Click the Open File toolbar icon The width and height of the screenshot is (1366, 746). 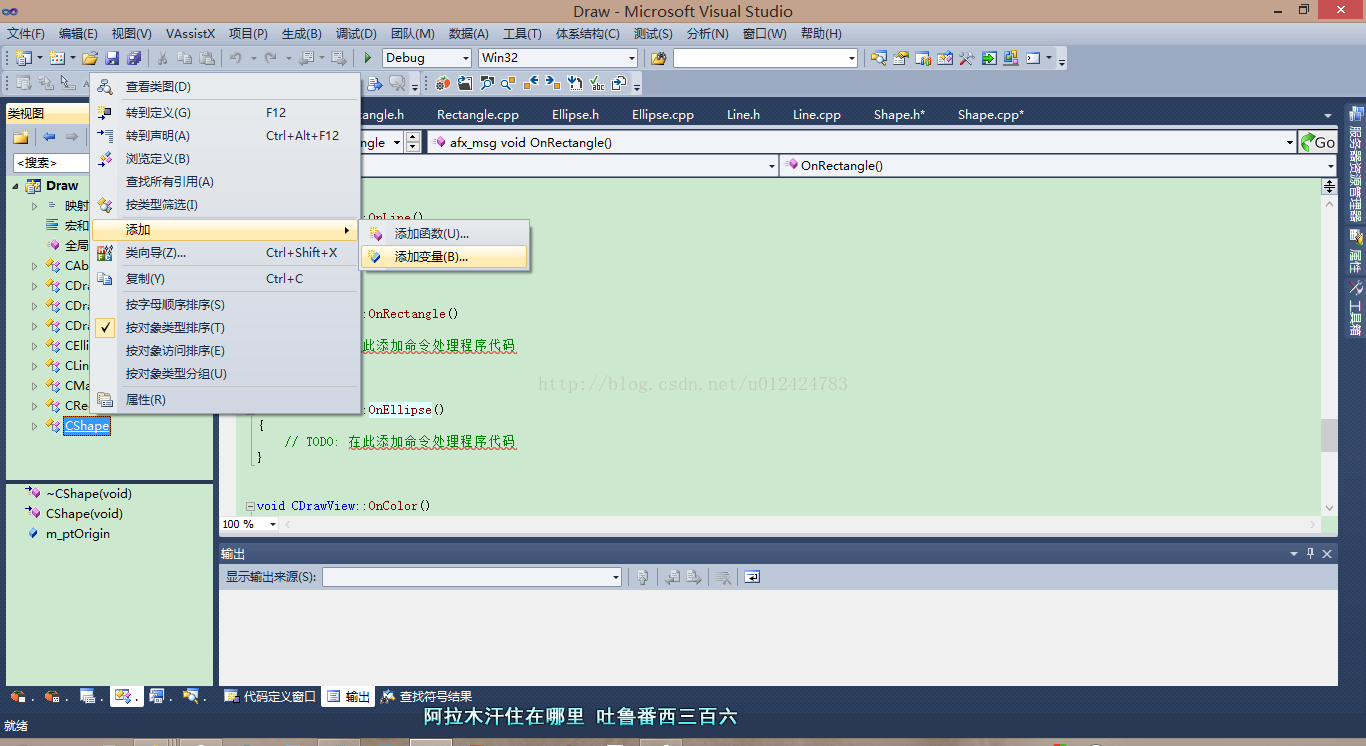(90, 58)
